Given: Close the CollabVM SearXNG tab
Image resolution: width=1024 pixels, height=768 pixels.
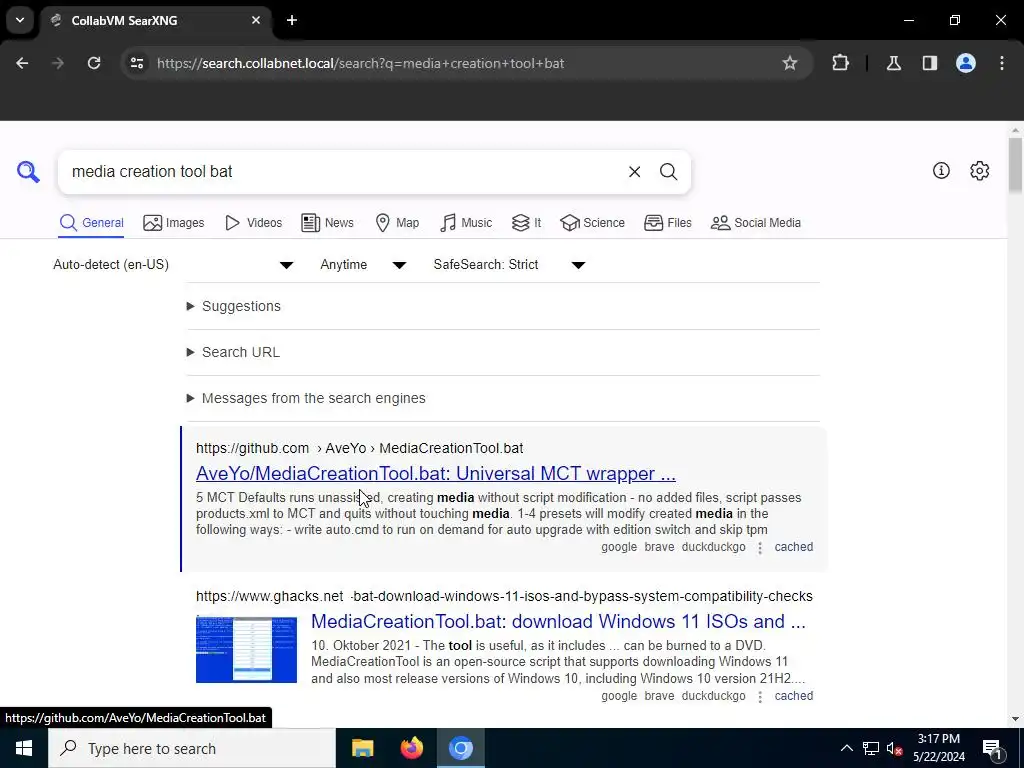Looking at the screenshot, I should tap(256, 20).
